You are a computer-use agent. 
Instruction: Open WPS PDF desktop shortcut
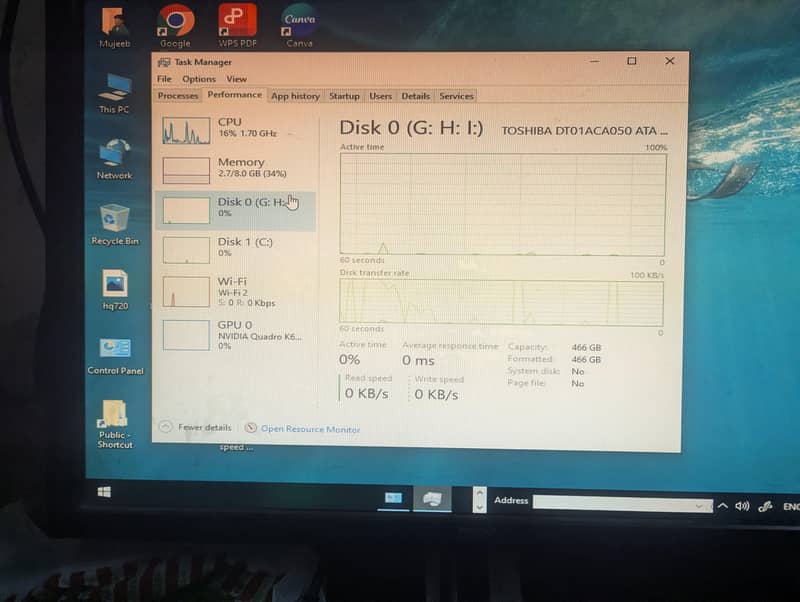pyautogui.click(x=237, y=26)
